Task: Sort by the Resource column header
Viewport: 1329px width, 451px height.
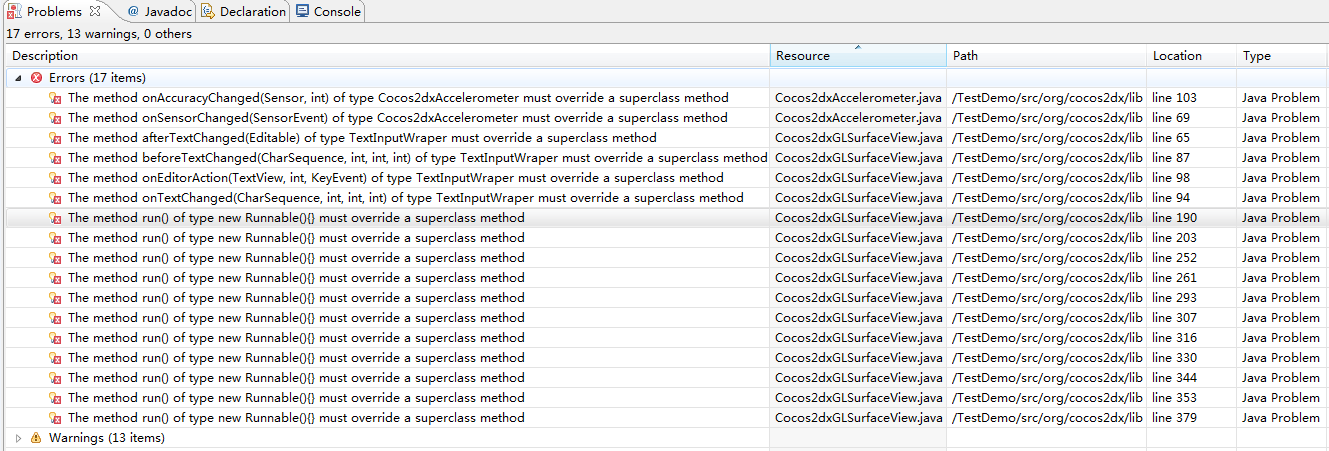Action: tap(803, 56)
